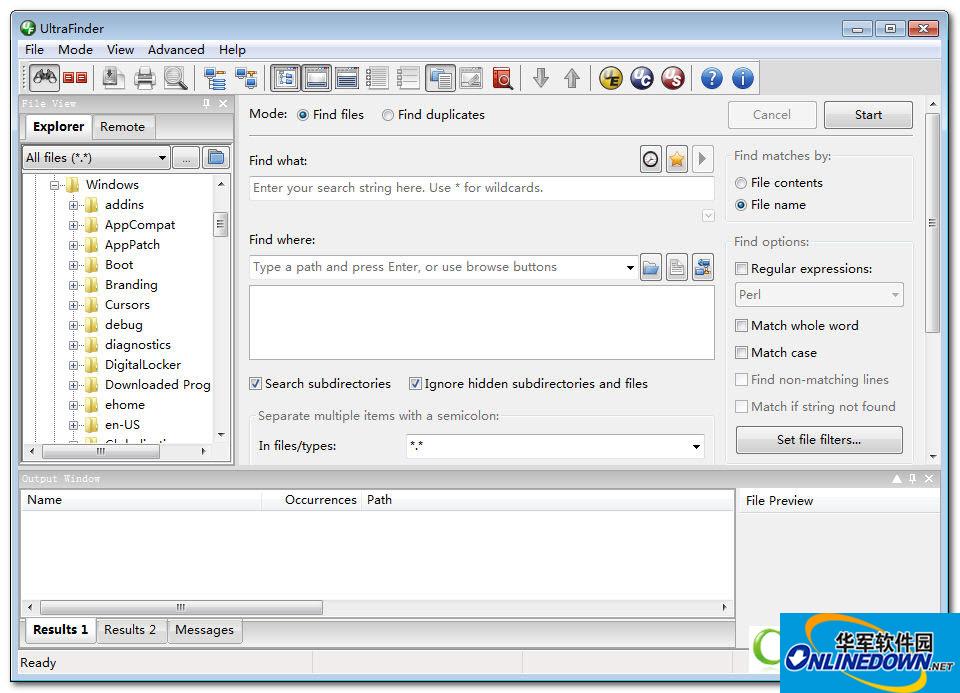Click the blue help question mark icon

pos(711,78)
